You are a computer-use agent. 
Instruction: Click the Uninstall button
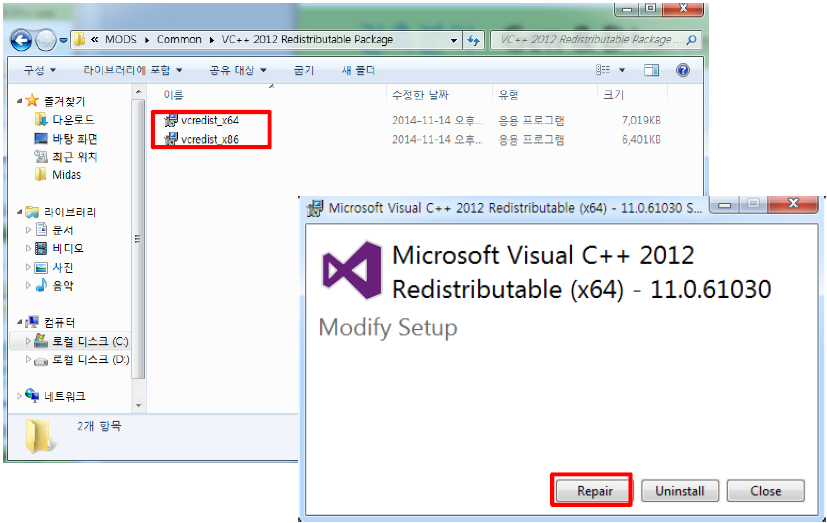680,491
